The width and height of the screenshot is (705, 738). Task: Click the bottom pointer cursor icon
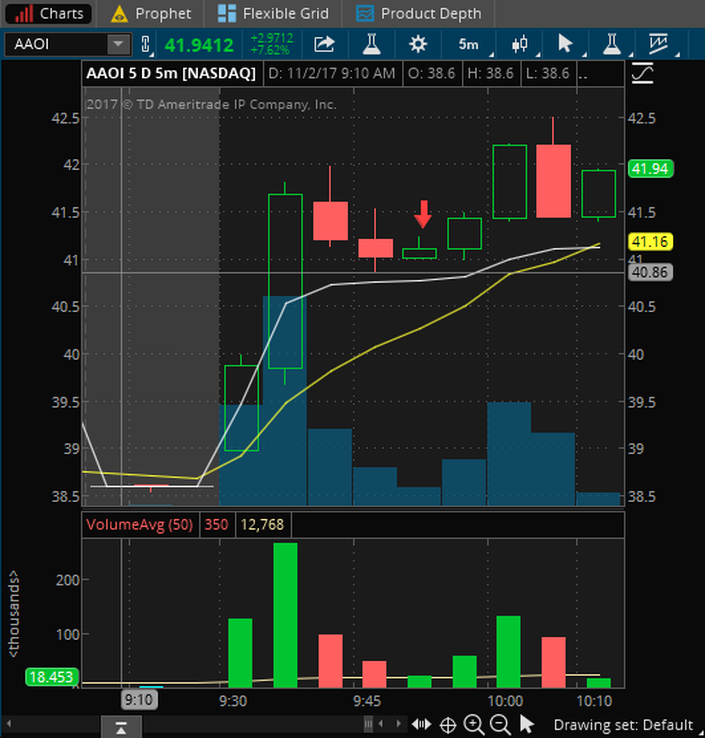coord(527,724)
